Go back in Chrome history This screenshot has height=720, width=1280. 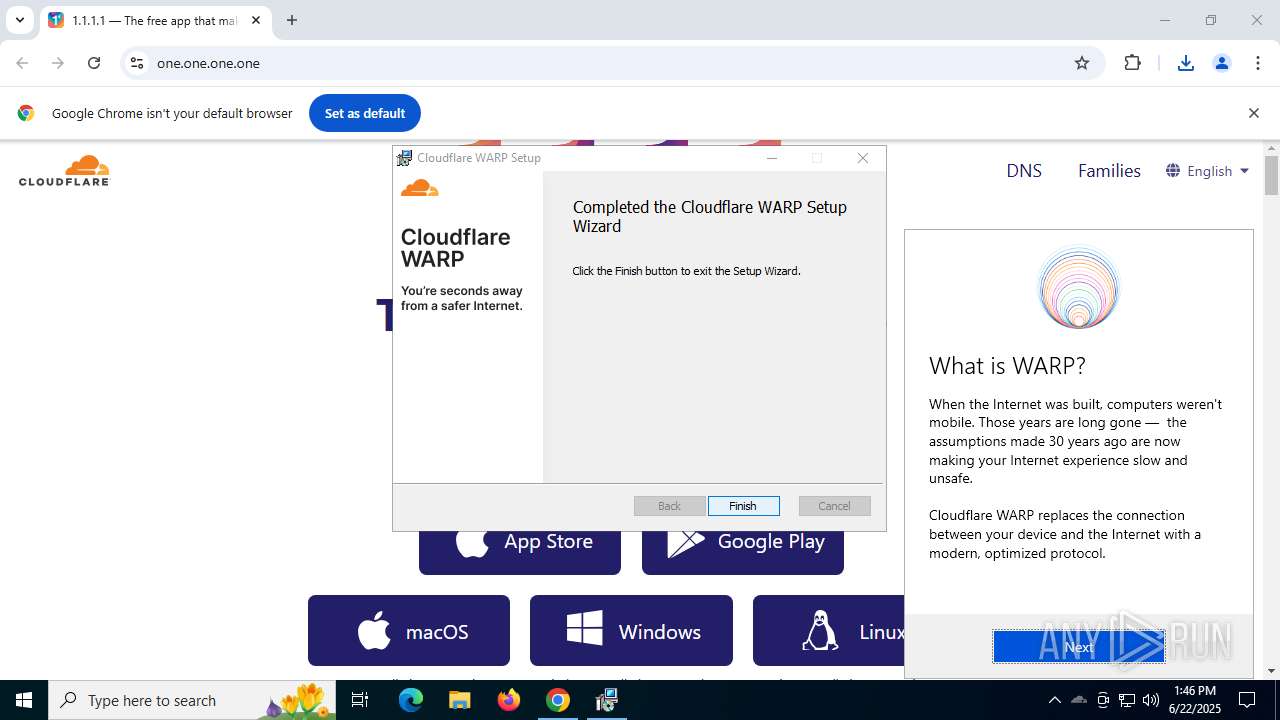tap(22, 63)
